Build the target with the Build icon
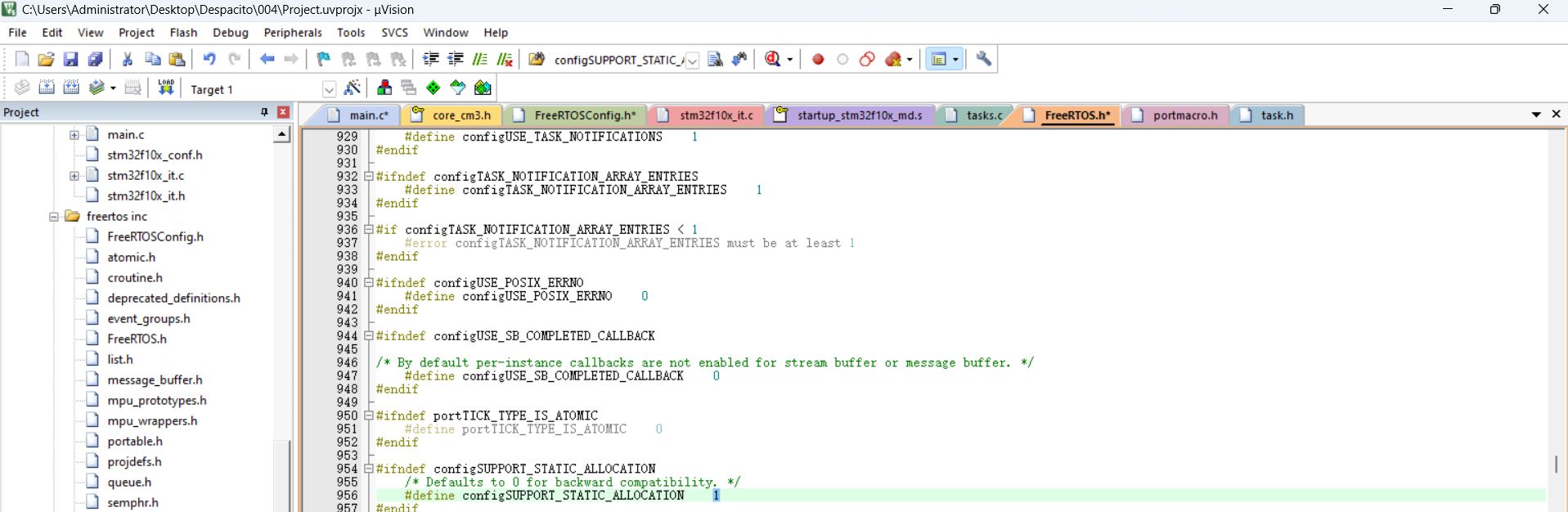 click(47, 88)
